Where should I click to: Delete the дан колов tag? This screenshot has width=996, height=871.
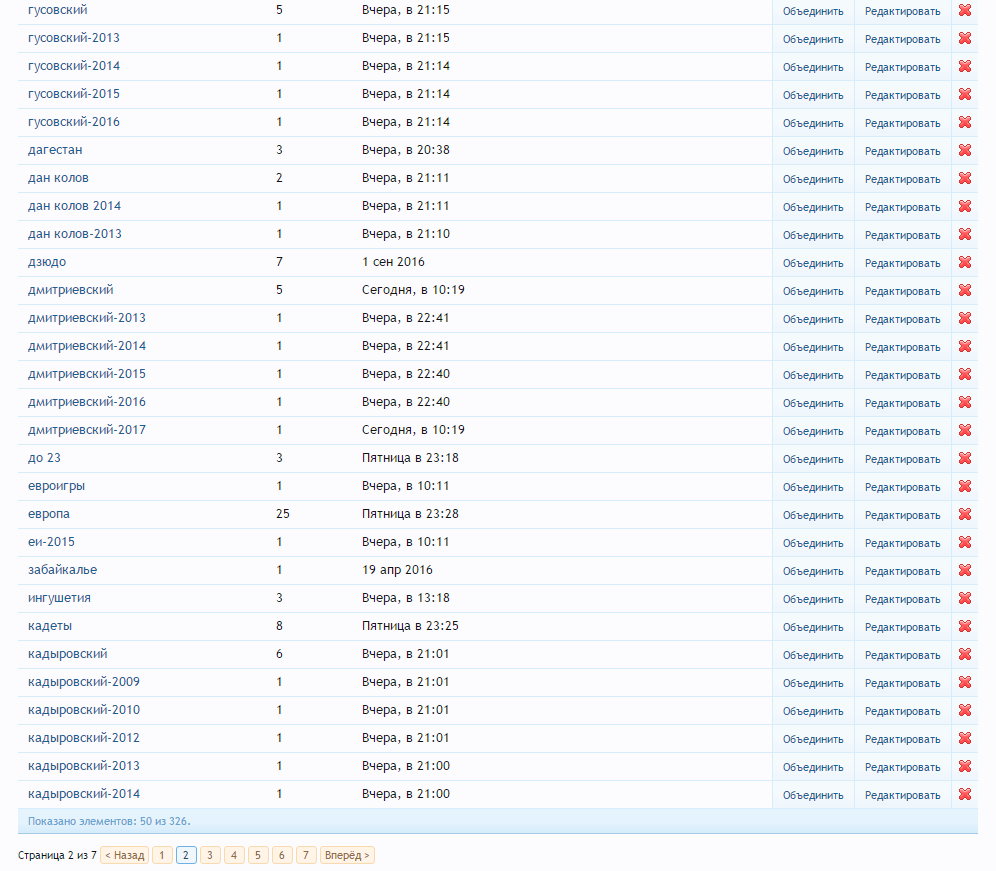pyautogui.click(x=965, y=178)
